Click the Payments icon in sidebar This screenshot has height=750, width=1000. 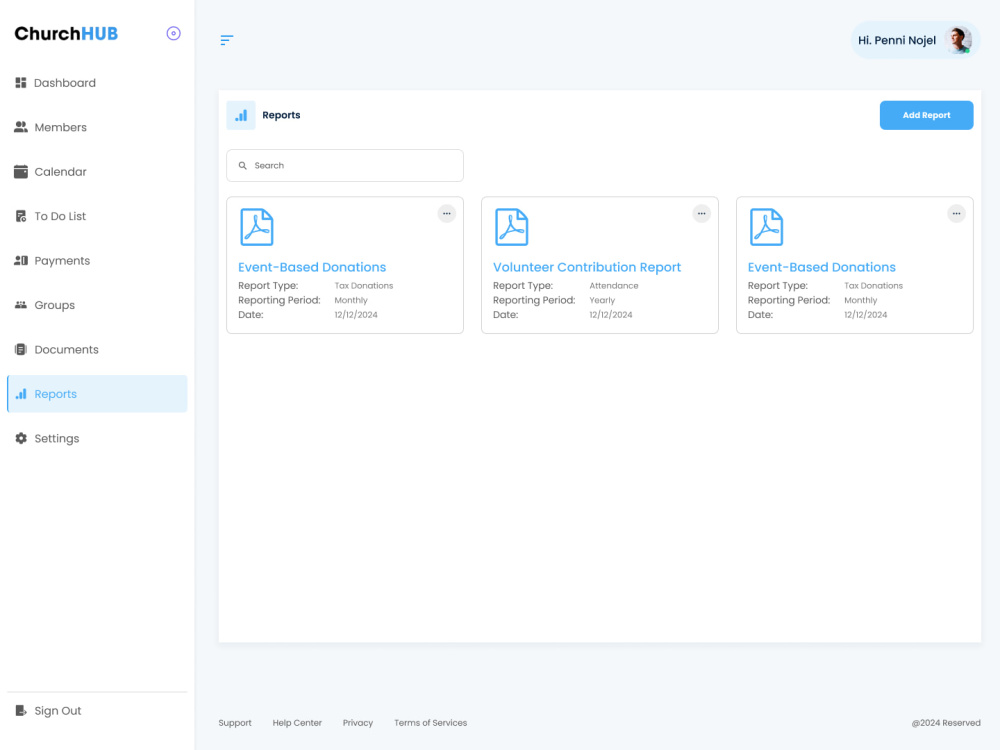point(21,260)
